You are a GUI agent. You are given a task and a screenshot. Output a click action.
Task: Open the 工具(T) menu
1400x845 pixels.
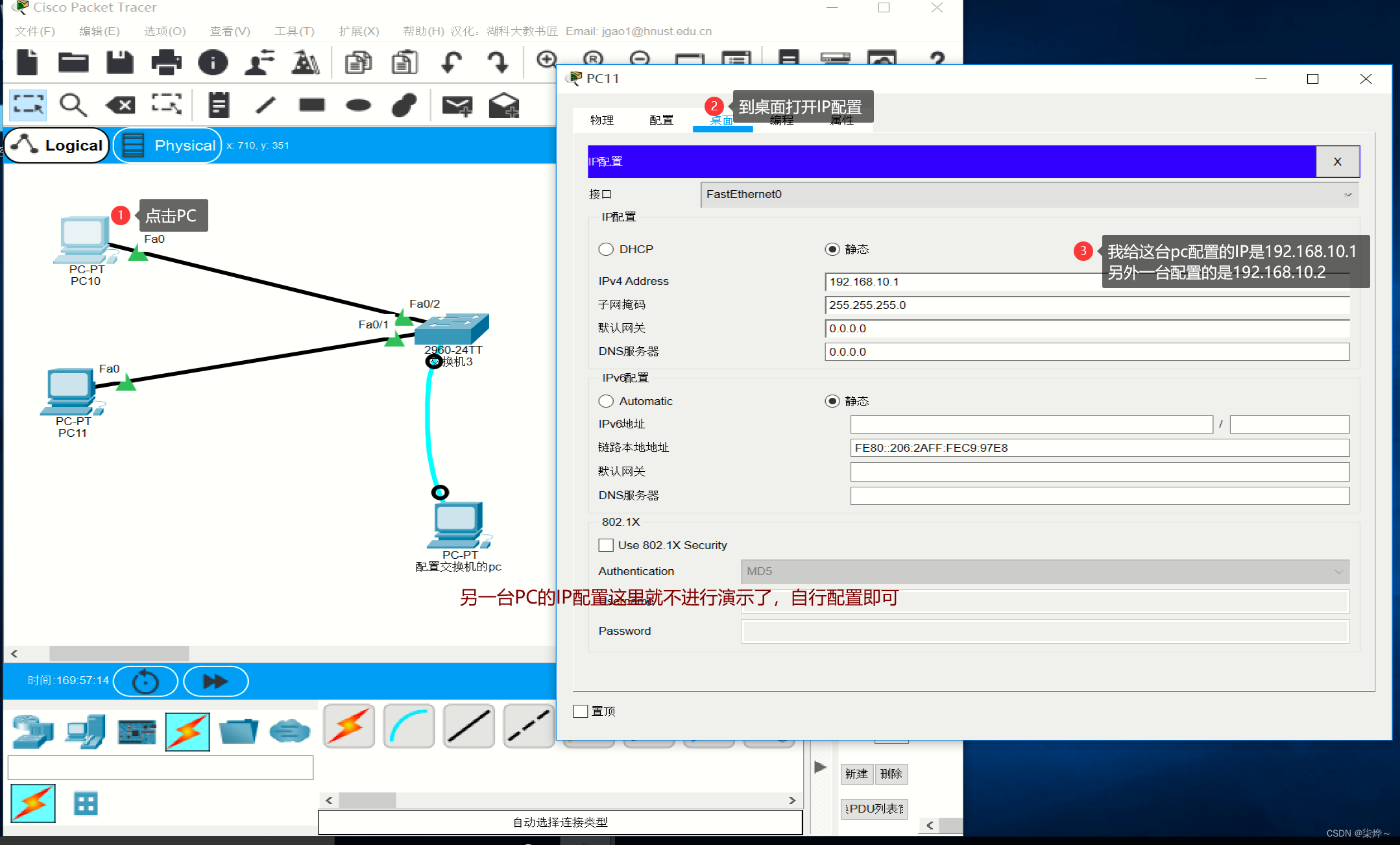295,31
